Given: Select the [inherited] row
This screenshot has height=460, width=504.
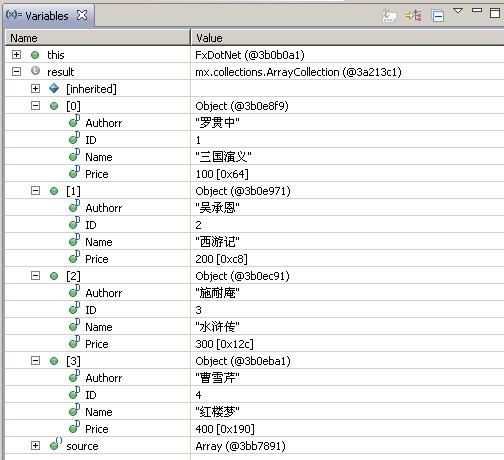Looking at the screenshot, I should click(254, 89).
